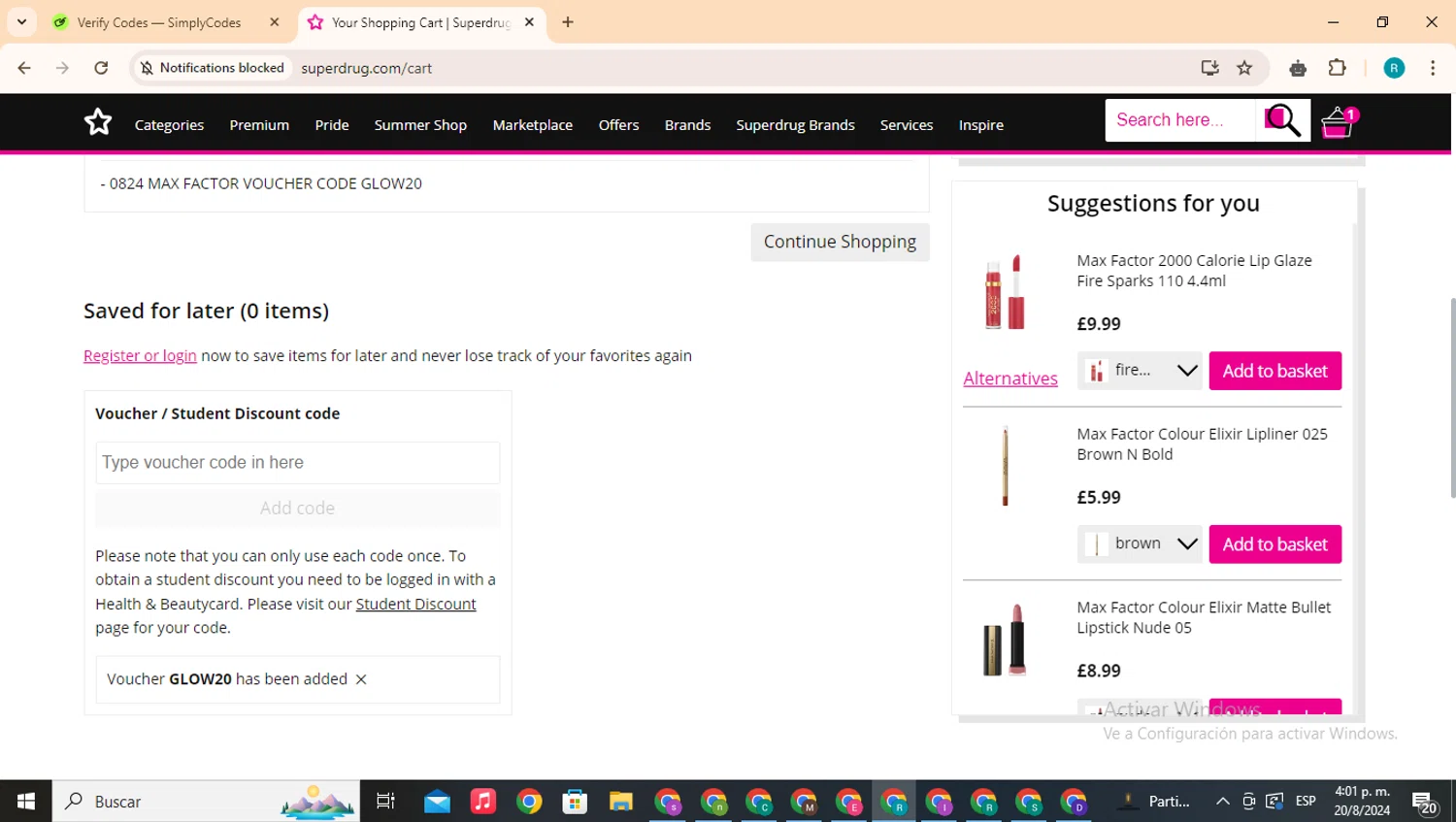Open a new browser tab
This screenshot has width=1456, height=822.
(568, 21)
